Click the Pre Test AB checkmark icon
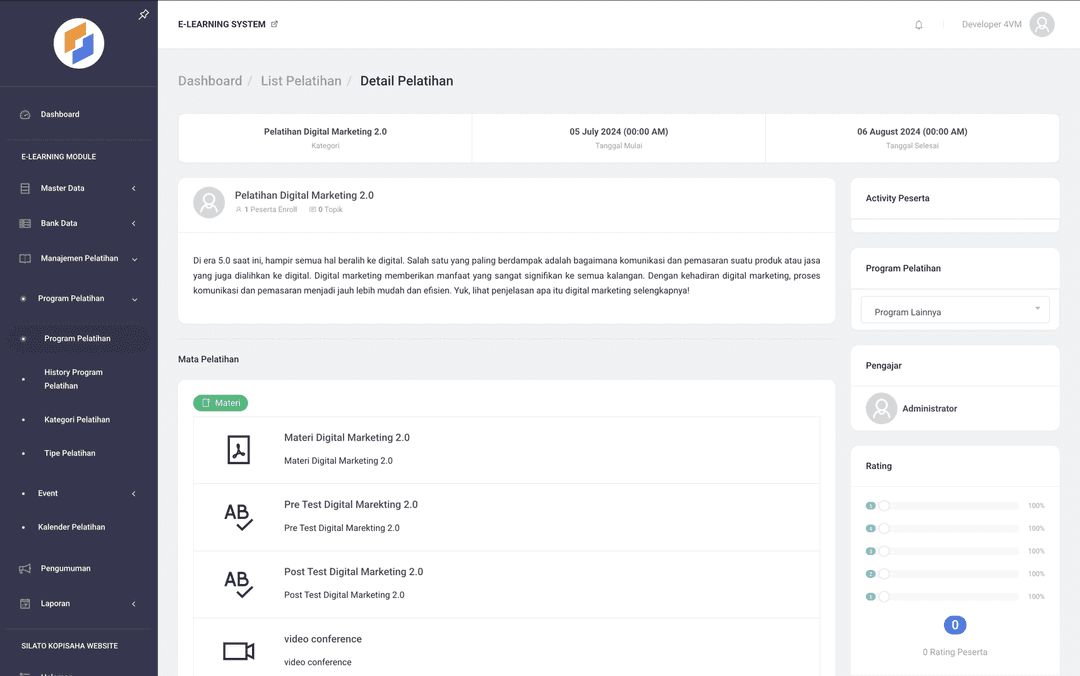Viewport: 1080px width, 676px height. (238, 517)
